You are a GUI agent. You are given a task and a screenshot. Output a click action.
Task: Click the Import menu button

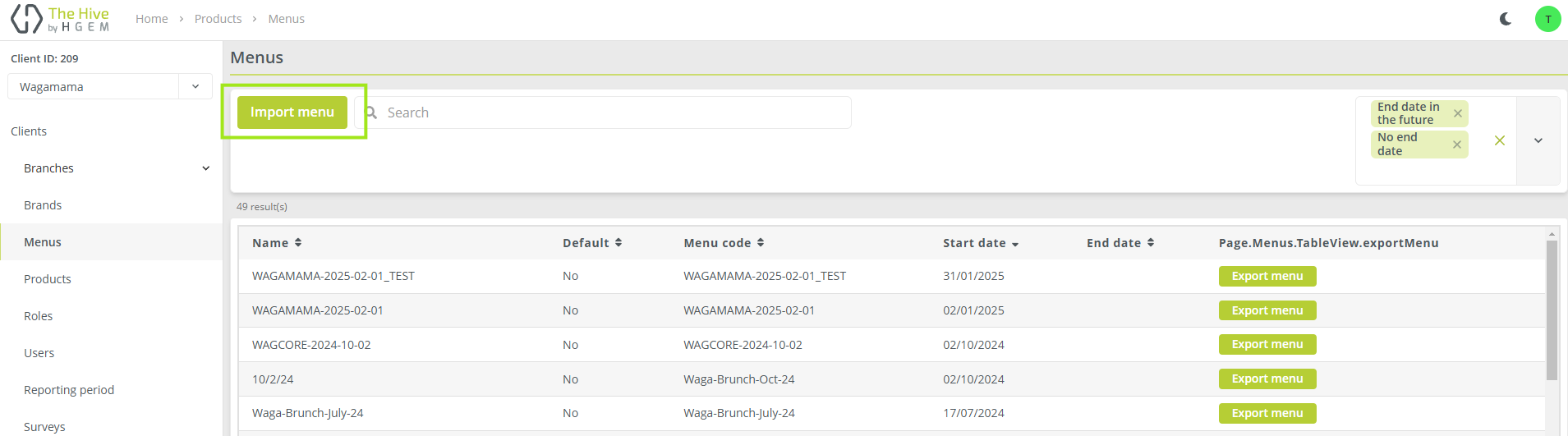[x=292, y=112]
